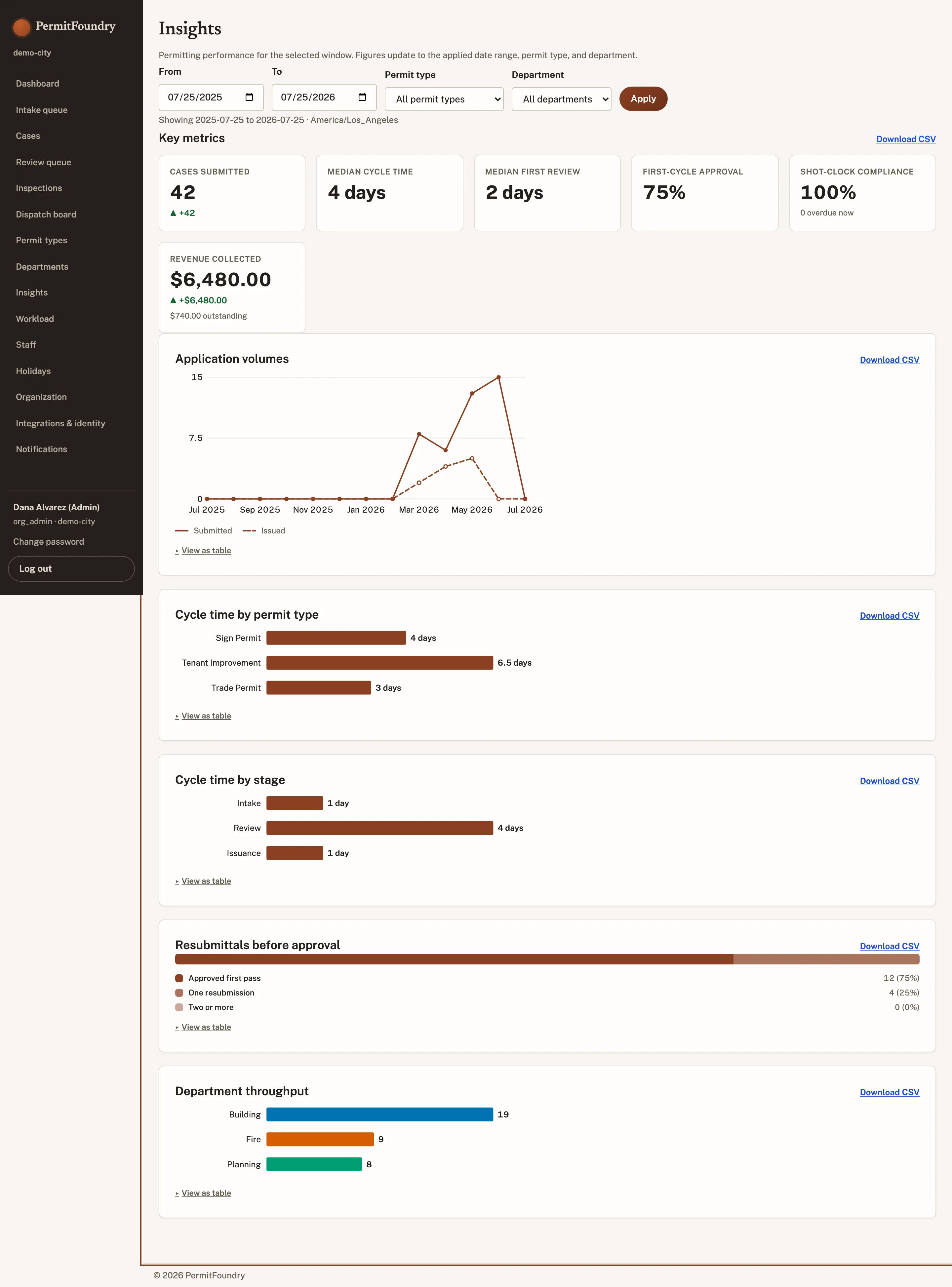Viewport: 952px width, 1287px height.
Task: Click the Review stage bar
Action: [380, 828]
